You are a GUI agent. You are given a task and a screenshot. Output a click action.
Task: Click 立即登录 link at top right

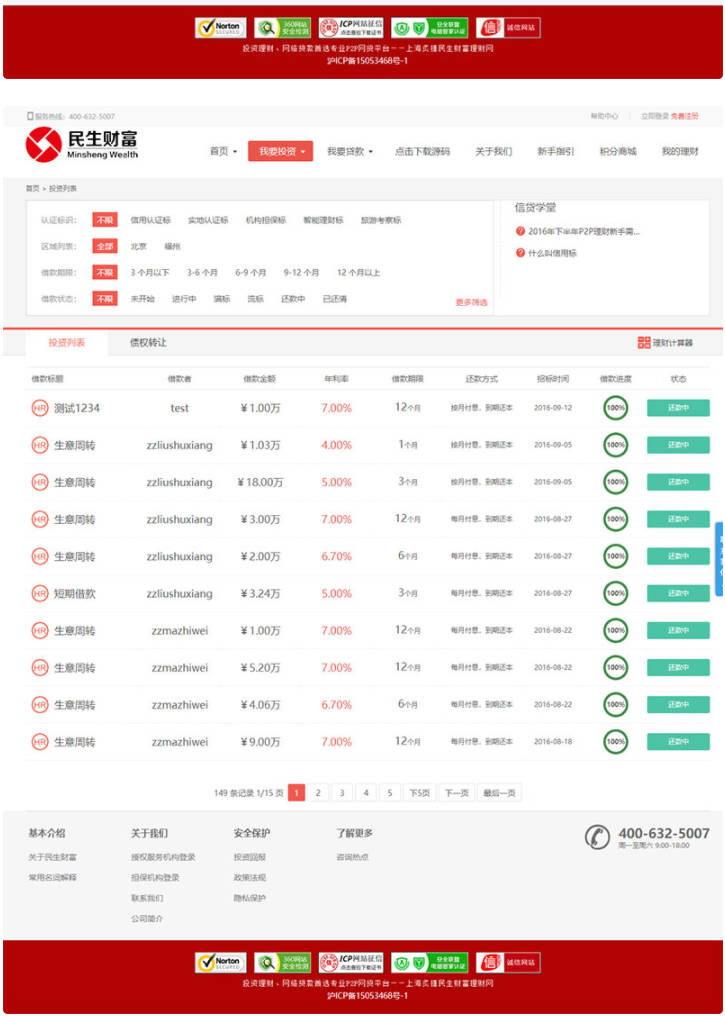point(655,116)
